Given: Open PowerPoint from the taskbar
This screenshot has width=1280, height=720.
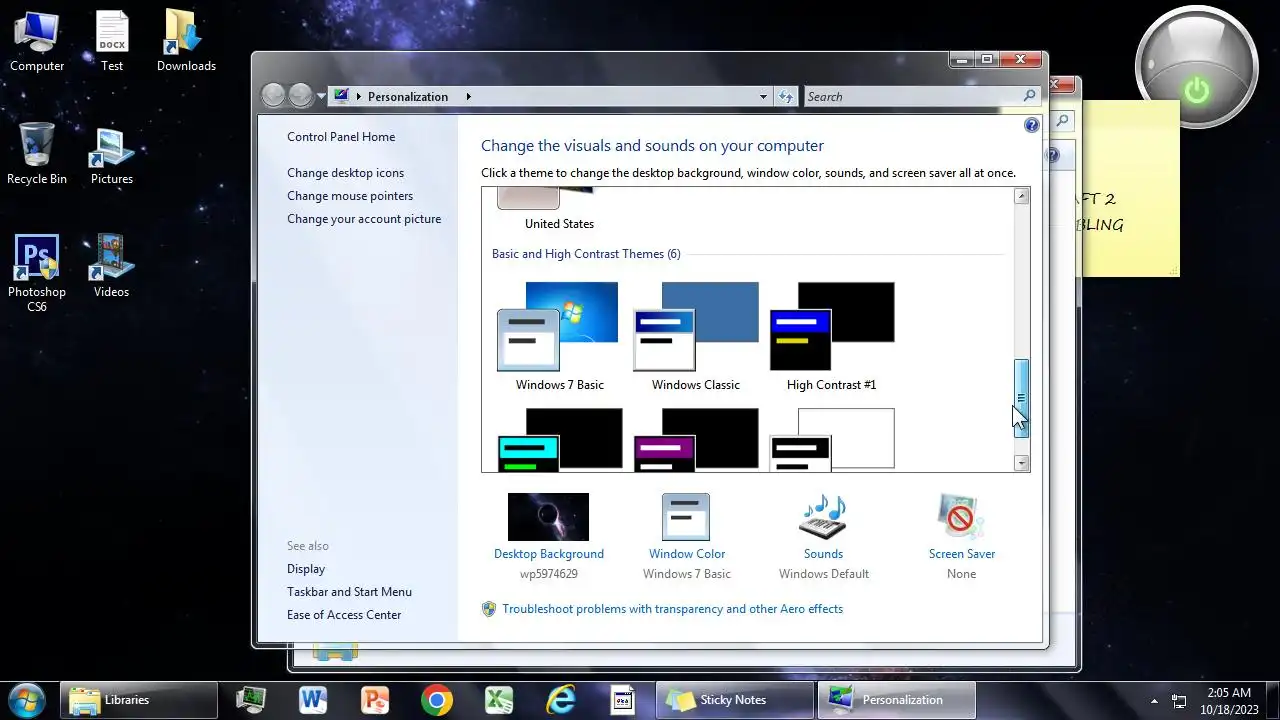Looking at the screenshot, I should [x=375, y=700].
